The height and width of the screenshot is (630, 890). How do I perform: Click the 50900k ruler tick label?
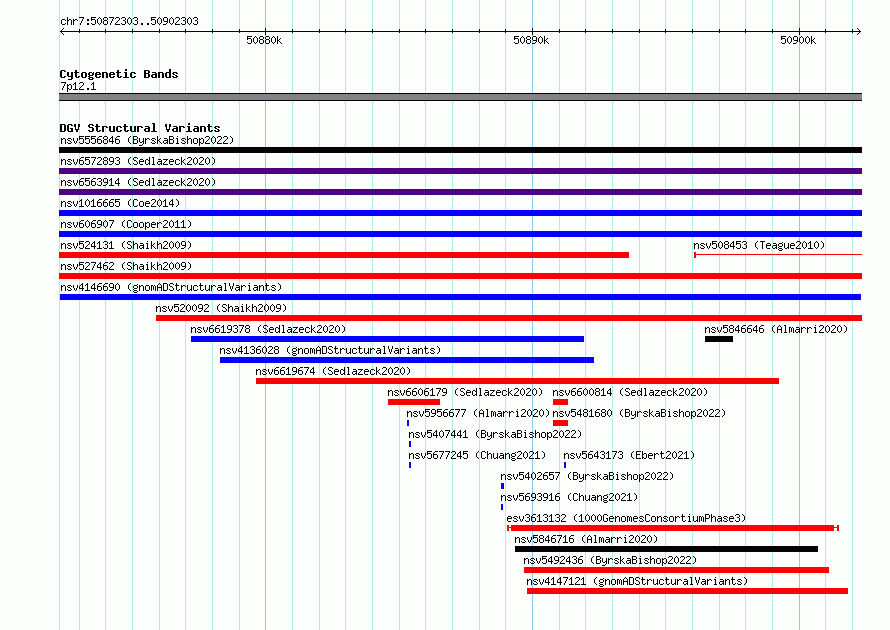797,40
